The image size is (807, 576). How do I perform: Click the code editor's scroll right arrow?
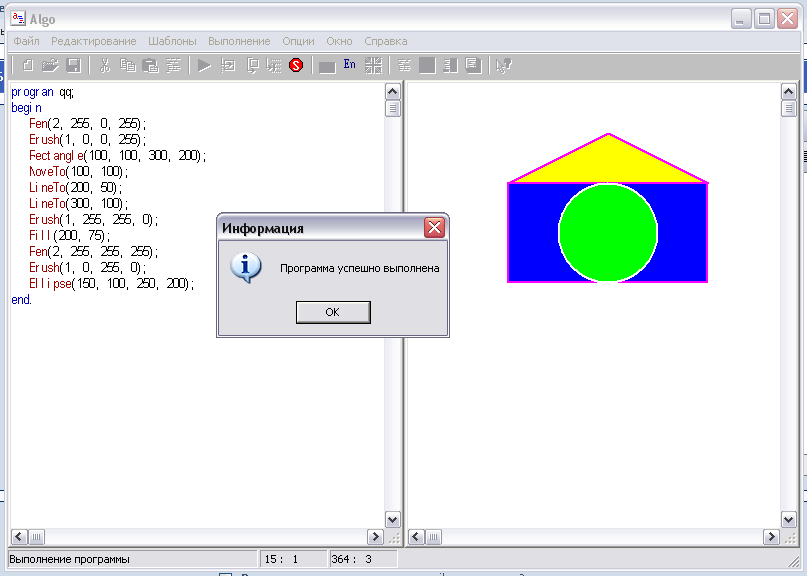pos(375,537)
